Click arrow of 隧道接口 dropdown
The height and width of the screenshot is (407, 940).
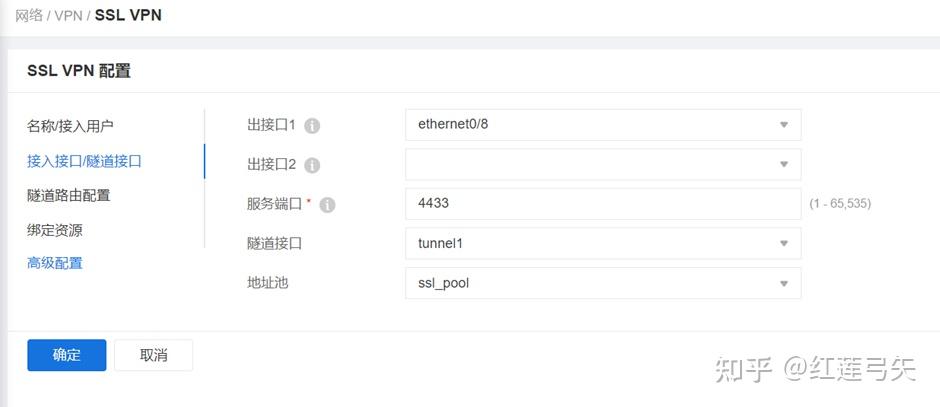(x=784, y=243)
